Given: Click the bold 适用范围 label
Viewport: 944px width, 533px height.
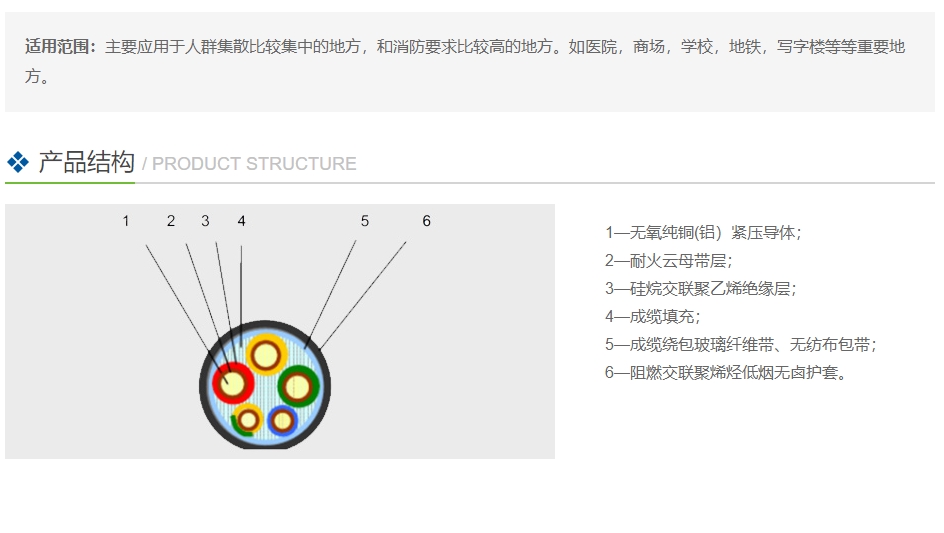Looking at the screenshot, I should pos(60,47).
